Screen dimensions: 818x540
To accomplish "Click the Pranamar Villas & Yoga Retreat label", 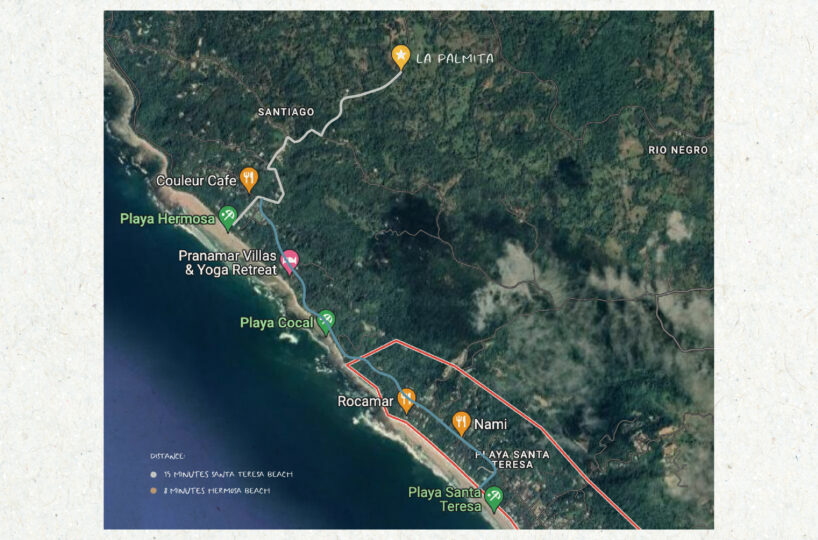I will click(x=228, y=262).
